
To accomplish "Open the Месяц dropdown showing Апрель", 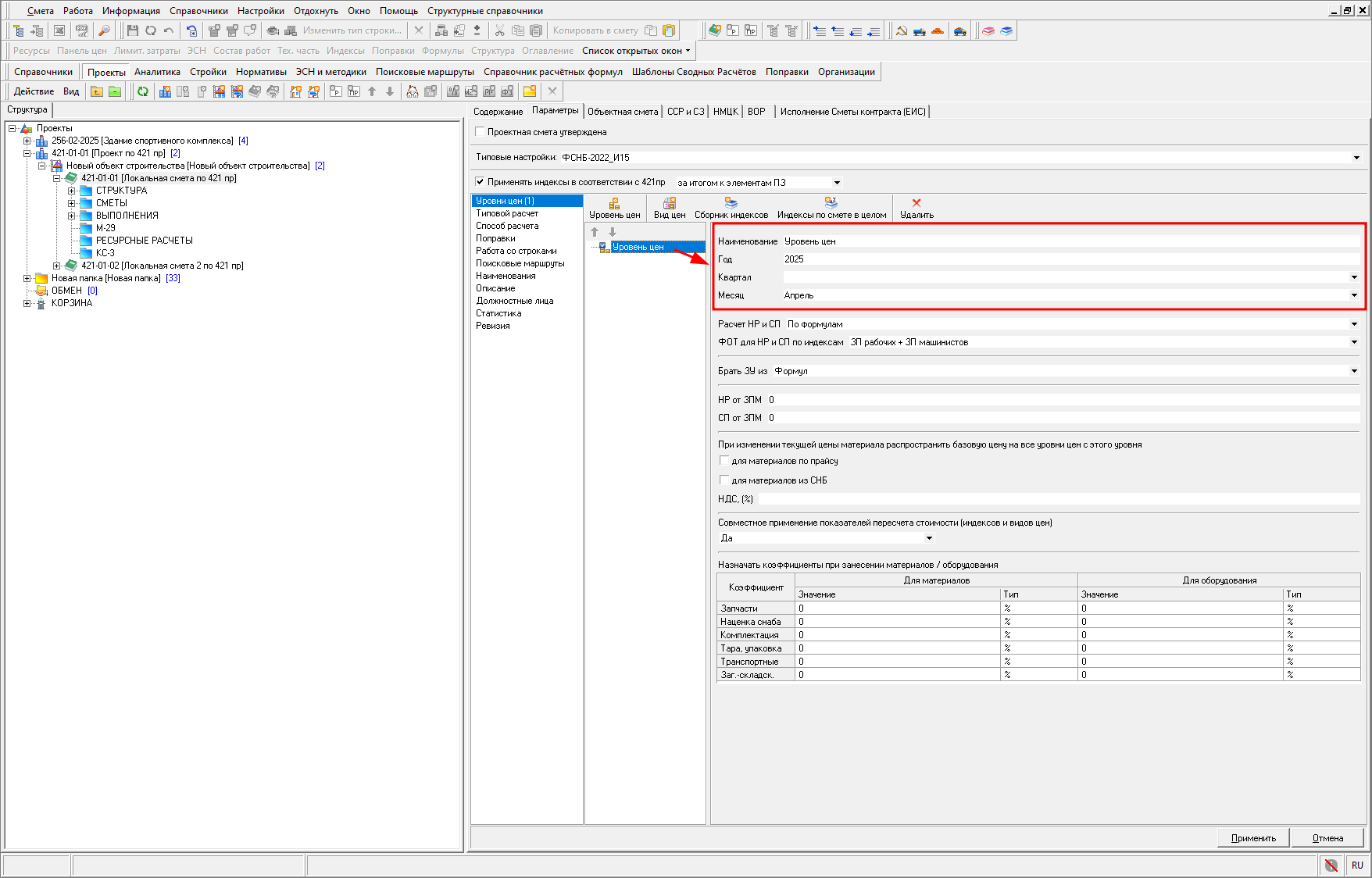I will tap(1353, 295).
